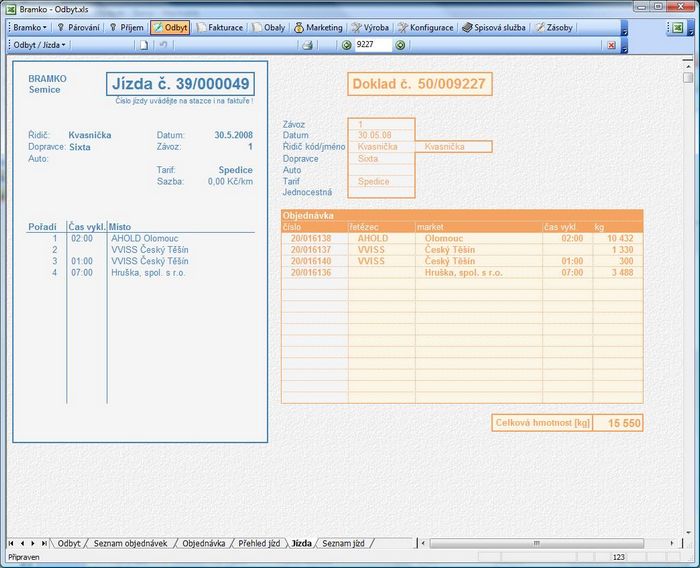
Task: Expand the first toolbar options arrow
Action: pyautogui.click(x=625, y=30)
